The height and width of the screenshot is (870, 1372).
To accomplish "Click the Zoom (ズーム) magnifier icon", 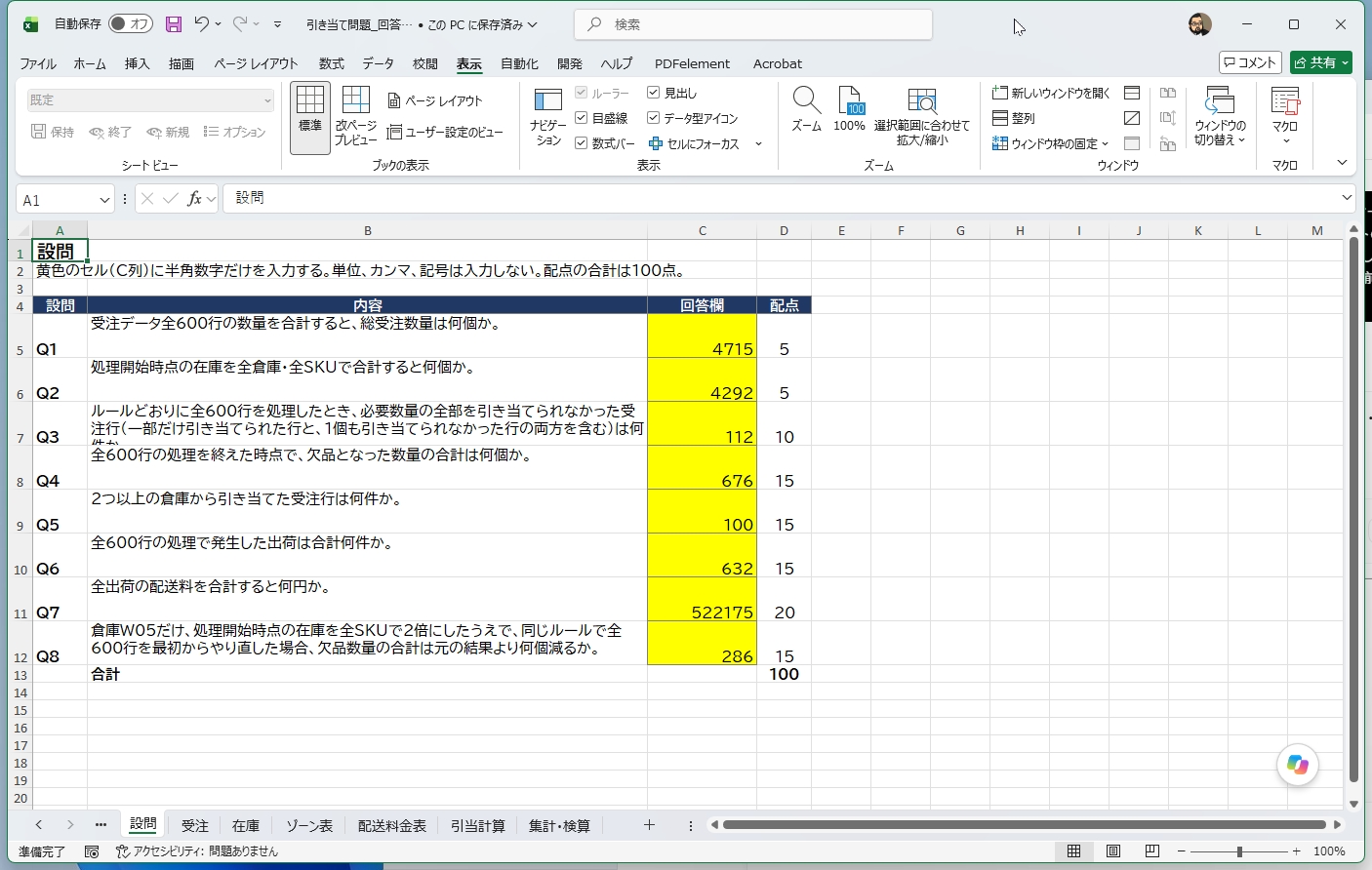I will [806, 108].
